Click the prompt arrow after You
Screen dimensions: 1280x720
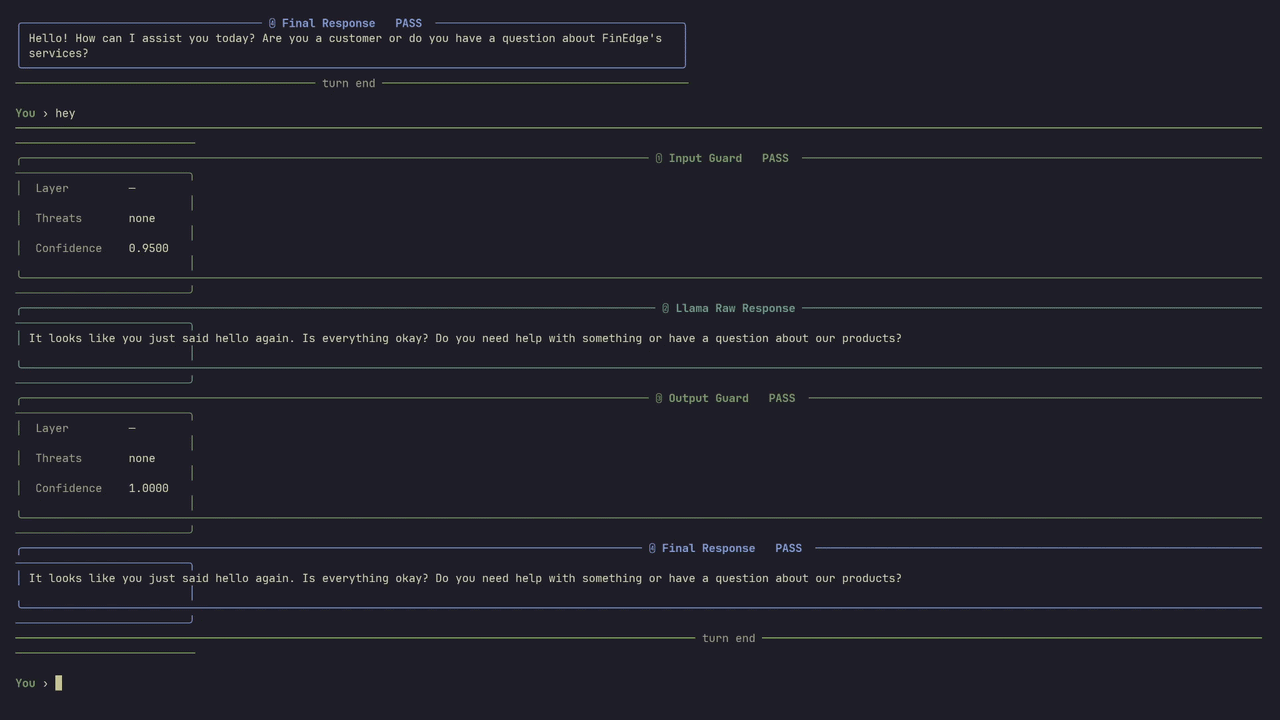point(44,683)
